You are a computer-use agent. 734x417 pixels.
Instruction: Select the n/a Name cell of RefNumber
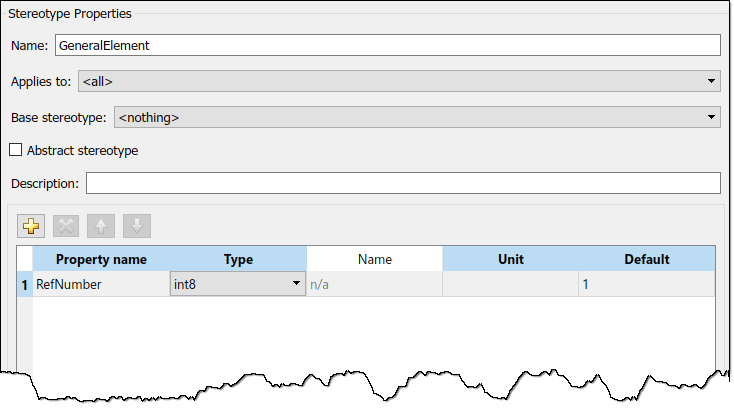[x=374, y=284]
